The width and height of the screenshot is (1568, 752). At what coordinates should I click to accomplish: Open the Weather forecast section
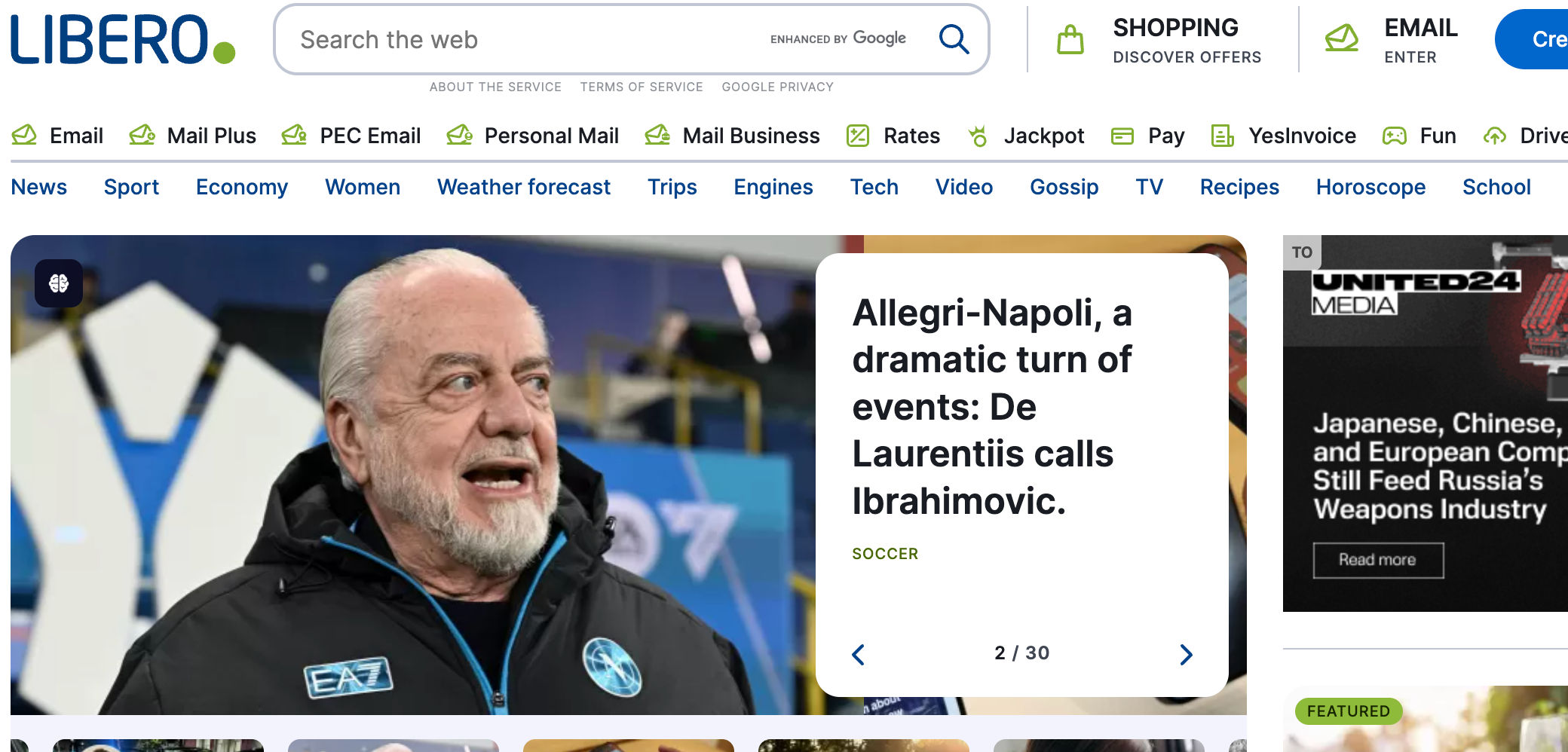pos(524,187)
